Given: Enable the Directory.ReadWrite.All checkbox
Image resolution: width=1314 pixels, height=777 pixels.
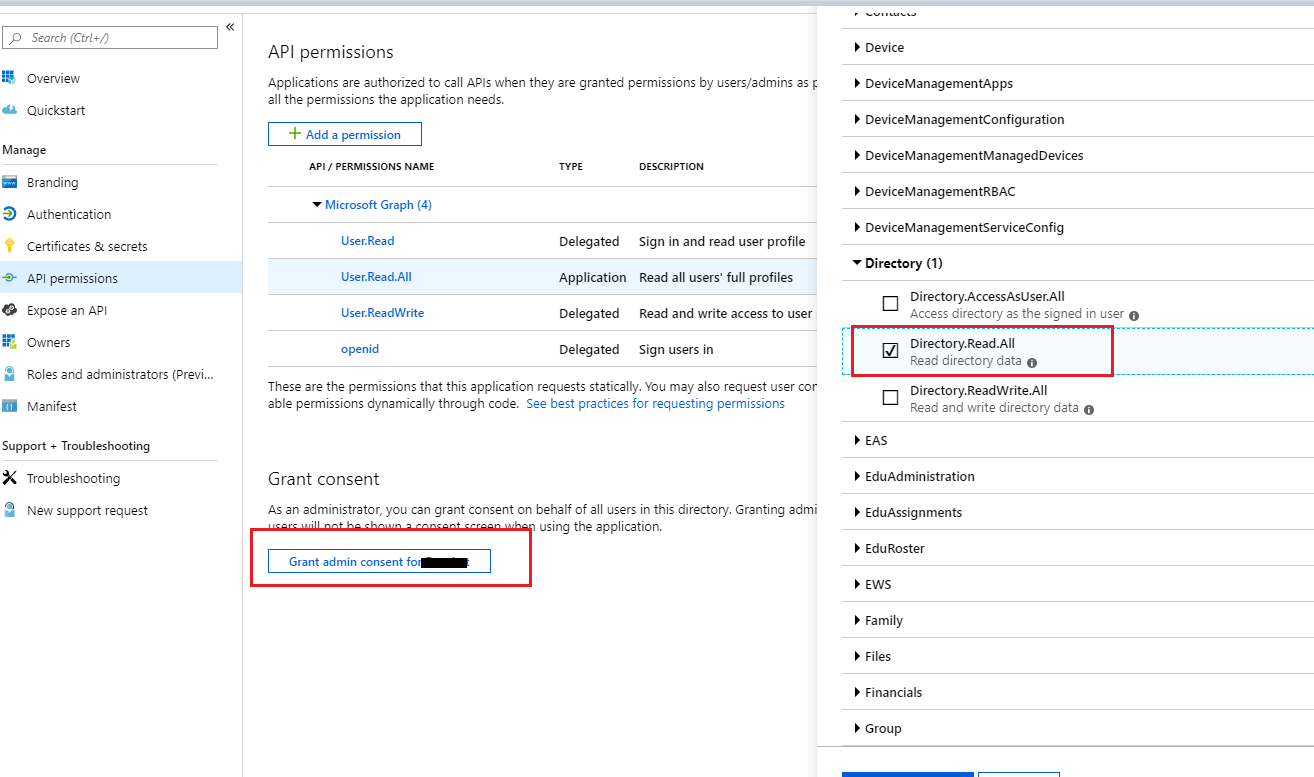Looking at the screenshot, I should tap(890, 398).
